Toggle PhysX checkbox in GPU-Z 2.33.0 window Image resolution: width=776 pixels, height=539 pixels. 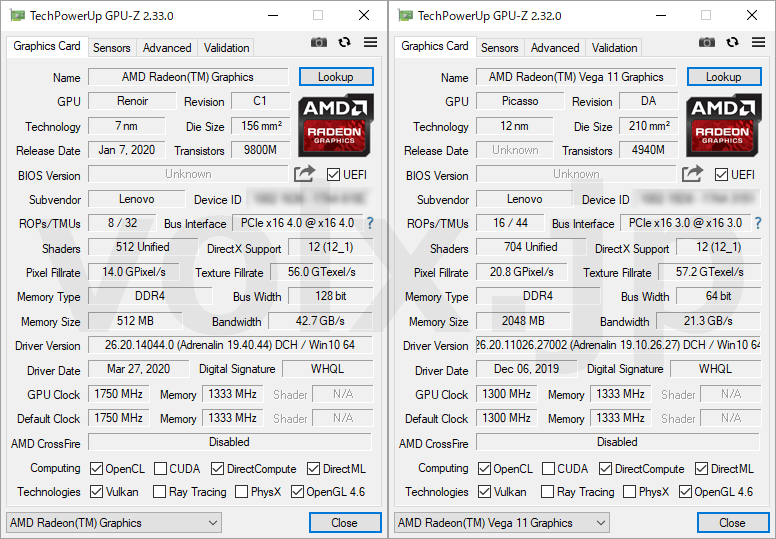coord(242,491)
